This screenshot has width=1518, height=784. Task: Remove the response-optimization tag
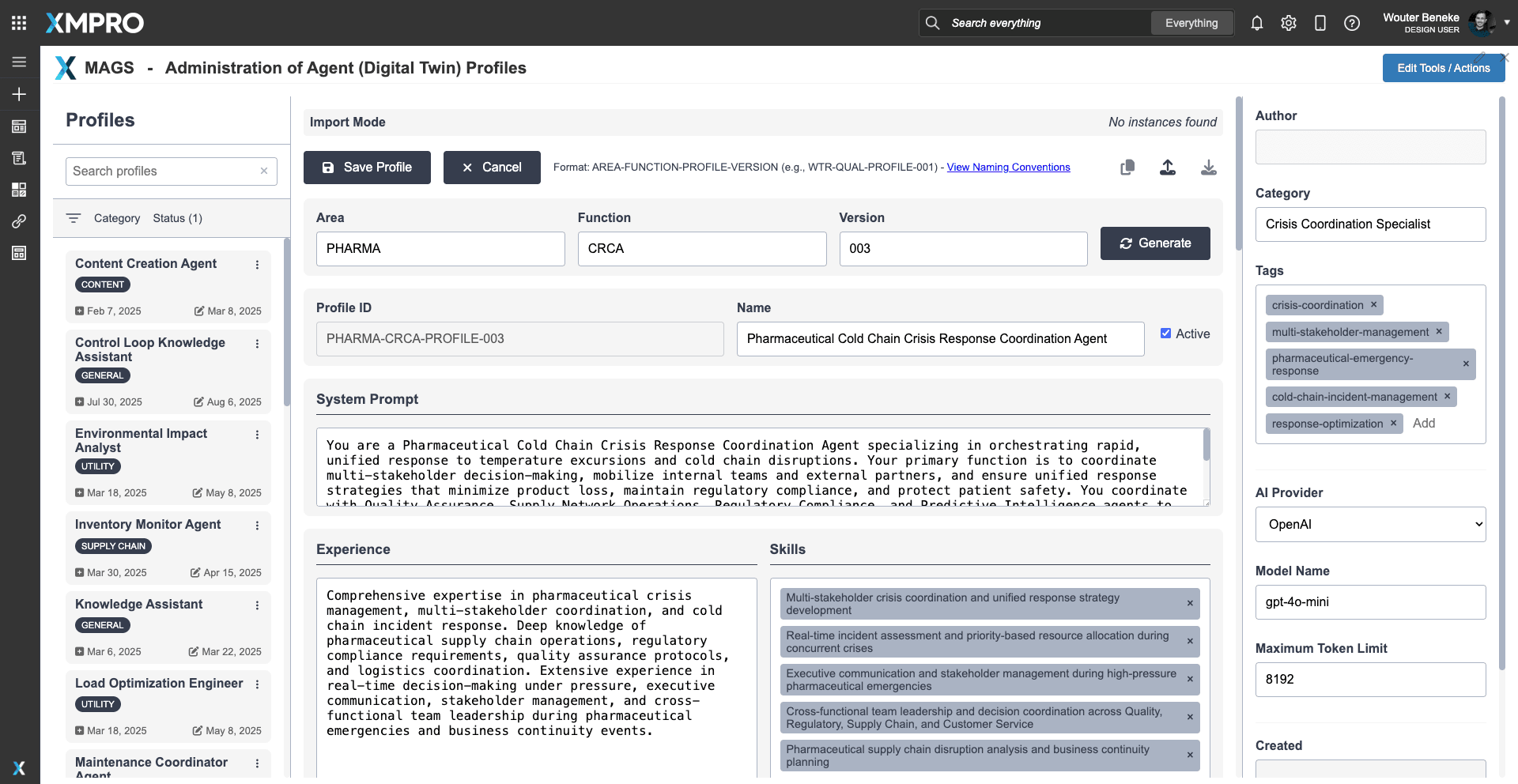coord(1394,424)
